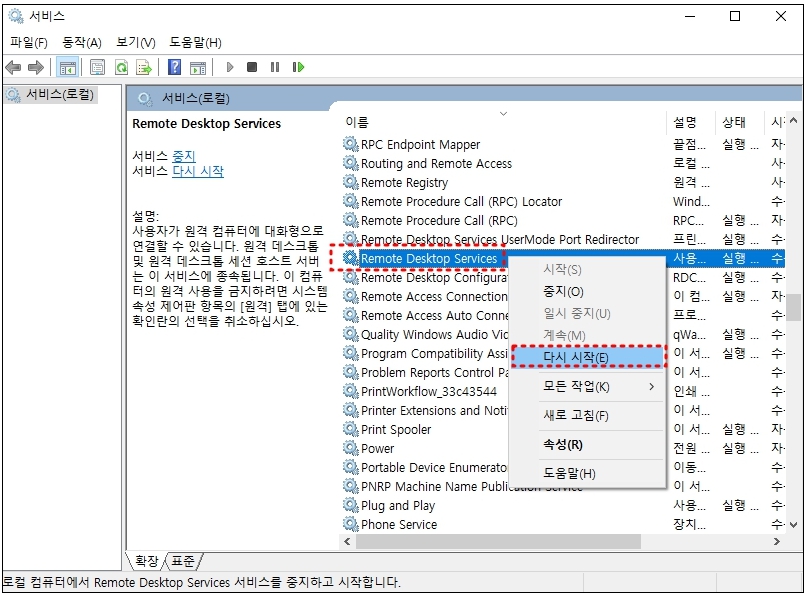Toggle Show/Hide Action Pane toolbar icon
This screenshot has width=808, height=597.
pos(198,67)
